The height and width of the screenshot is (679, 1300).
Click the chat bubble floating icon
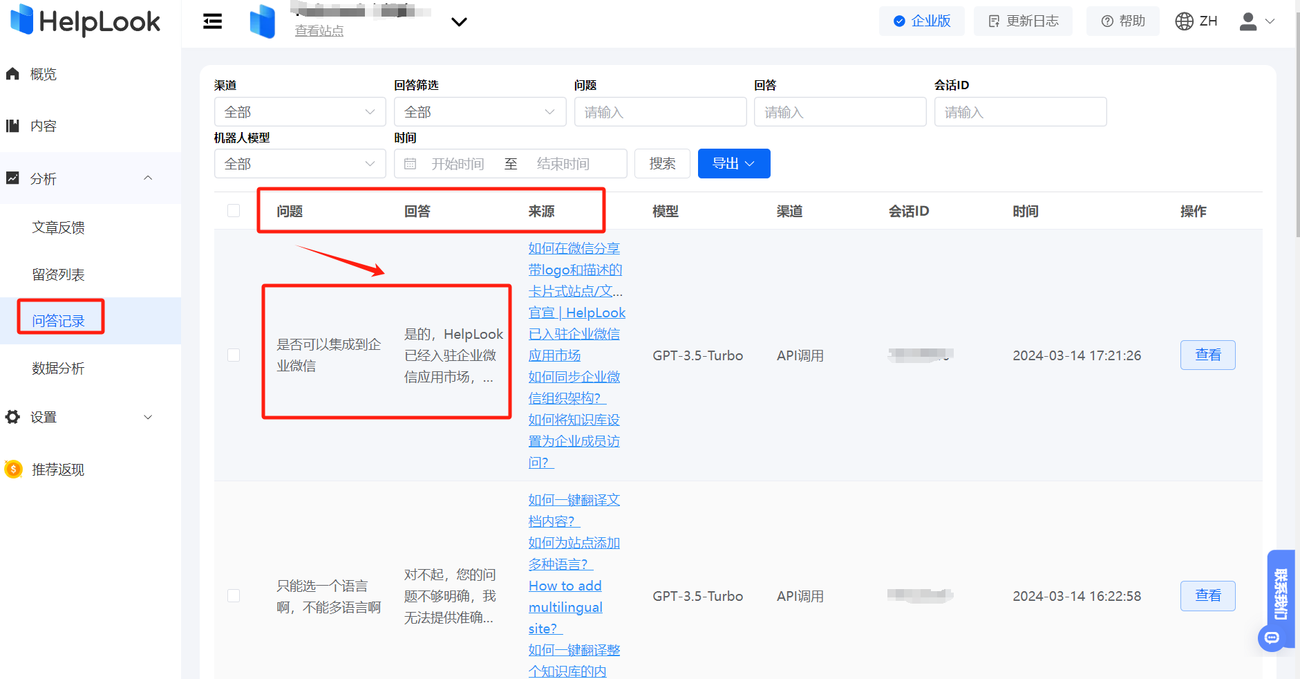[x=1271, y=637]
